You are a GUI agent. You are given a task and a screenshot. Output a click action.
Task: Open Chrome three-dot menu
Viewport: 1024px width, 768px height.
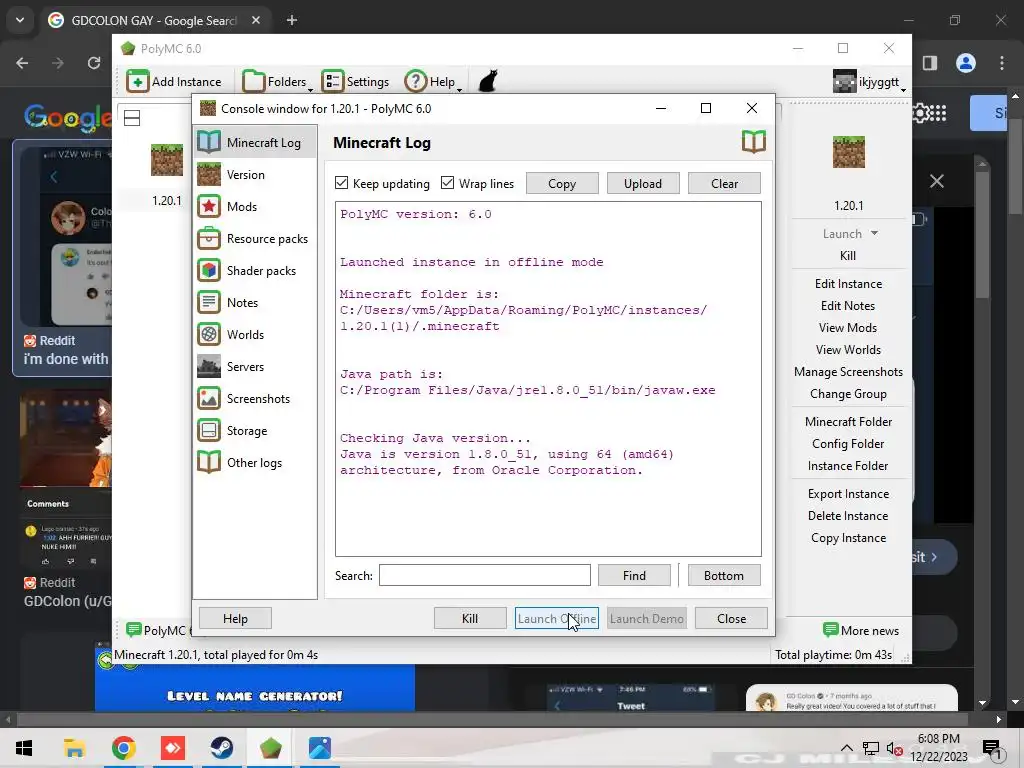point(1002,63)
